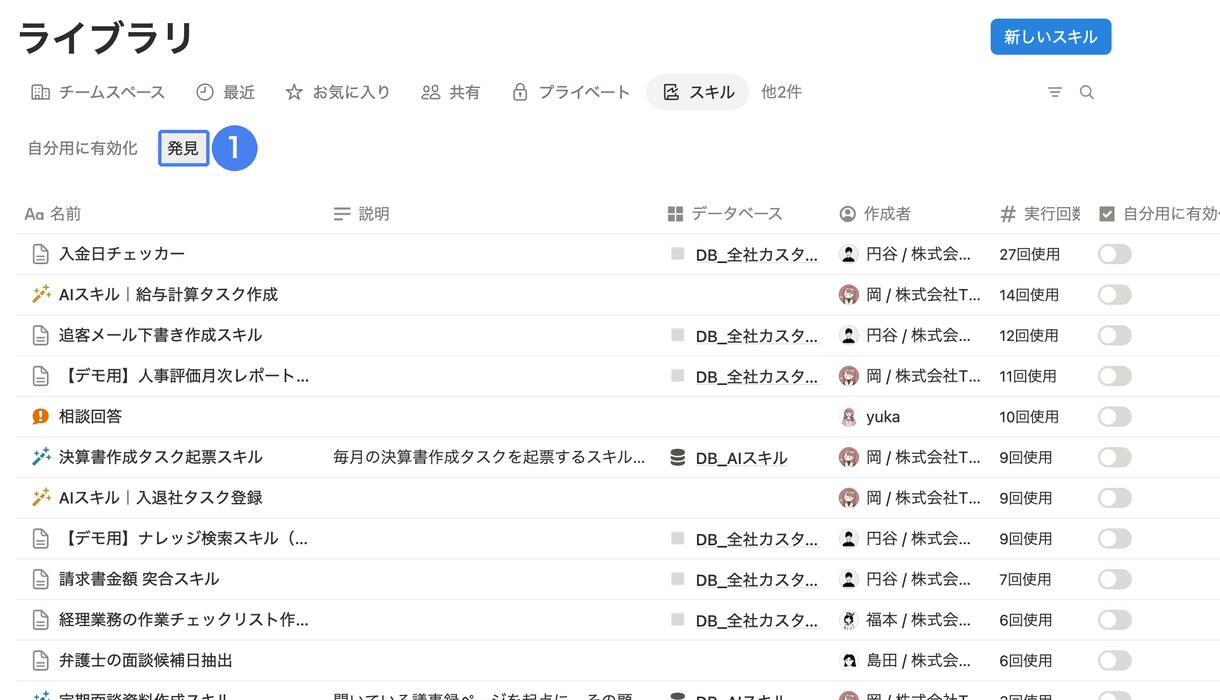This screenshot has width=1220, height=700.
Task: Go to the プライベート tab
Action: pyautogui.click(x=571, y=92)
